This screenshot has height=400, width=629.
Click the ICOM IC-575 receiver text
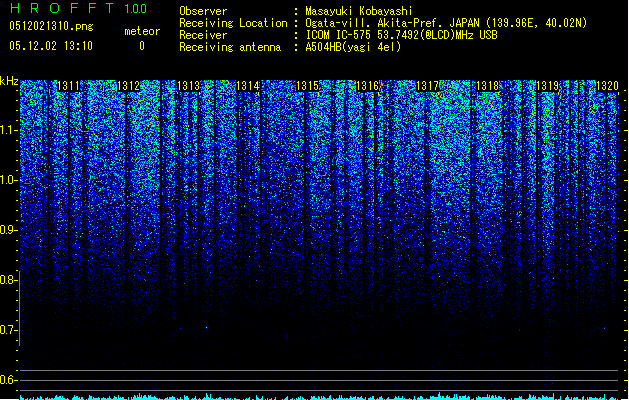[402, 35]
